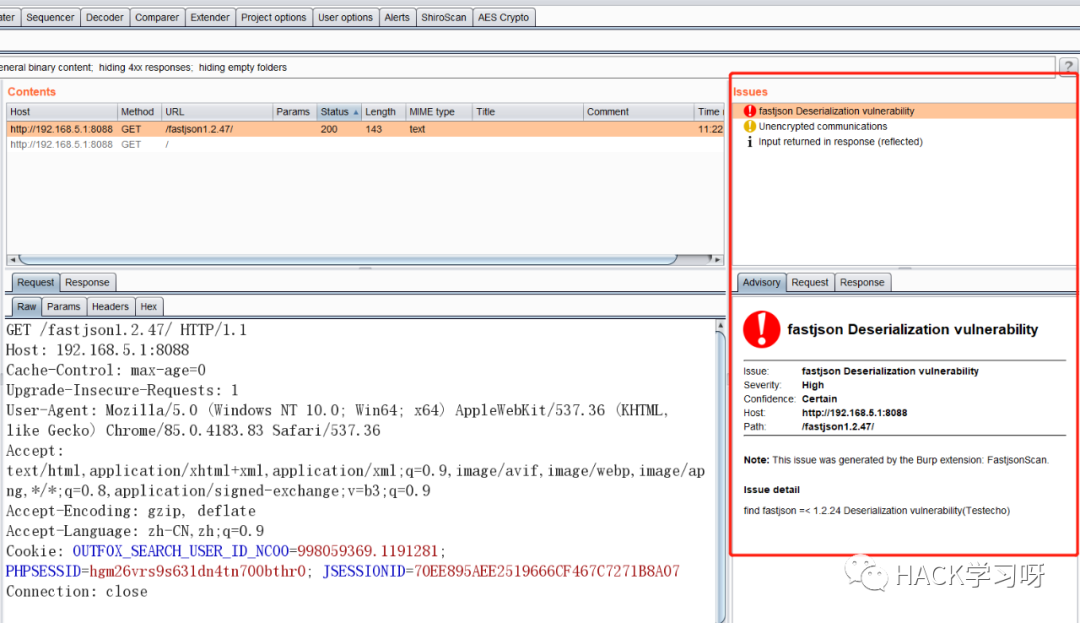Image resolution: width=1080 pixels, height=623 pixels.
Task: Open the issue Response tab
Action: [x=862, y=282]
